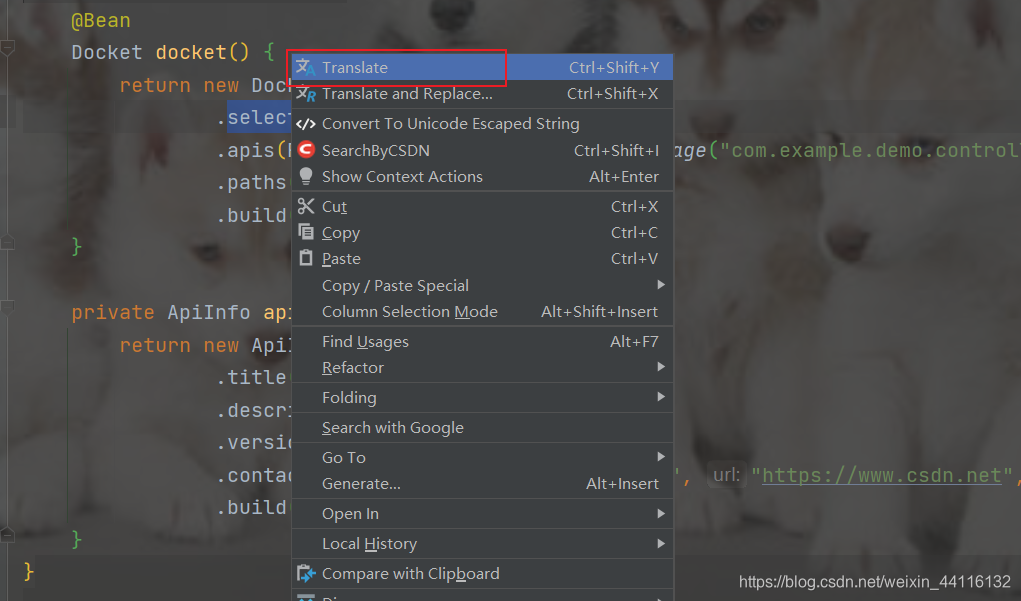Open the Open In menu entry

482,513
